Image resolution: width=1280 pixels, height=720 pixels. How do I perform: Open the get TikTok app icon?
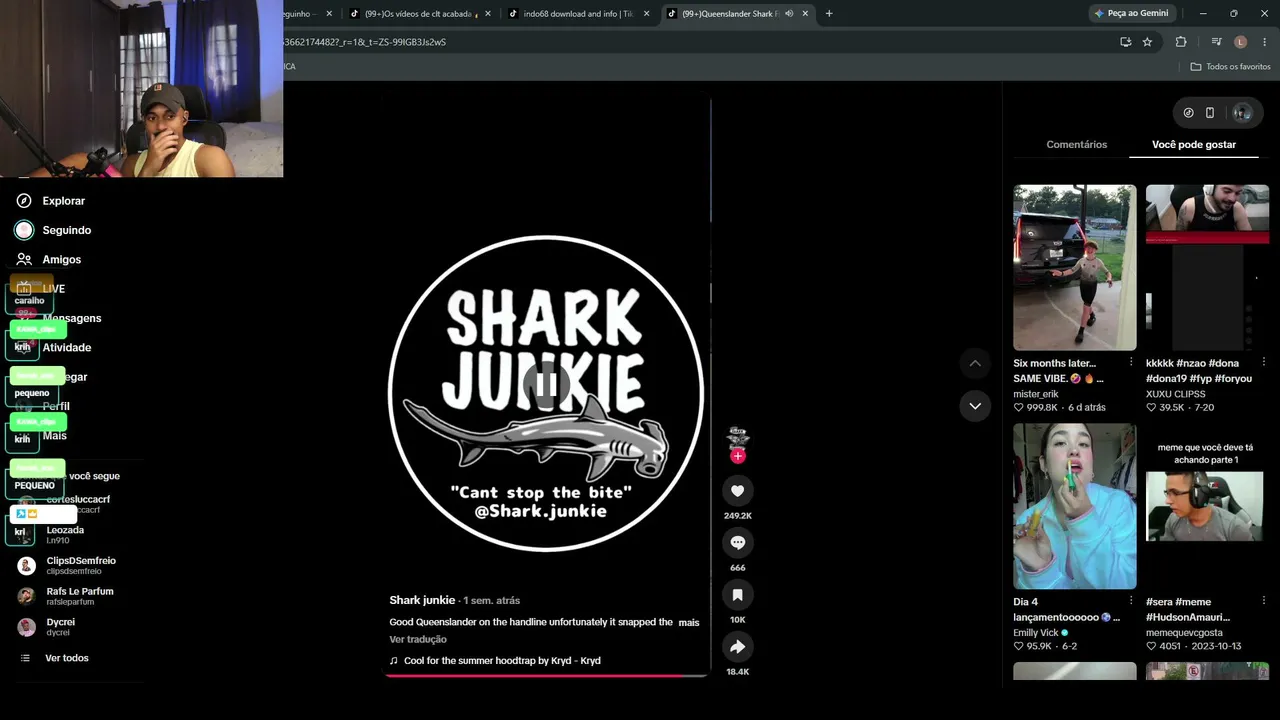pyautogui.click(x=1188, y=113)
